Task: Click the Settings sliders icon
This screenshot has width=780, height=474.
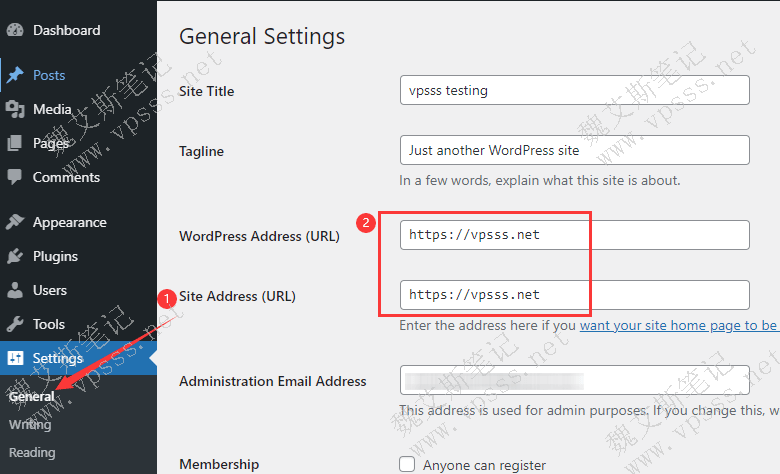Action: (15, 358)
